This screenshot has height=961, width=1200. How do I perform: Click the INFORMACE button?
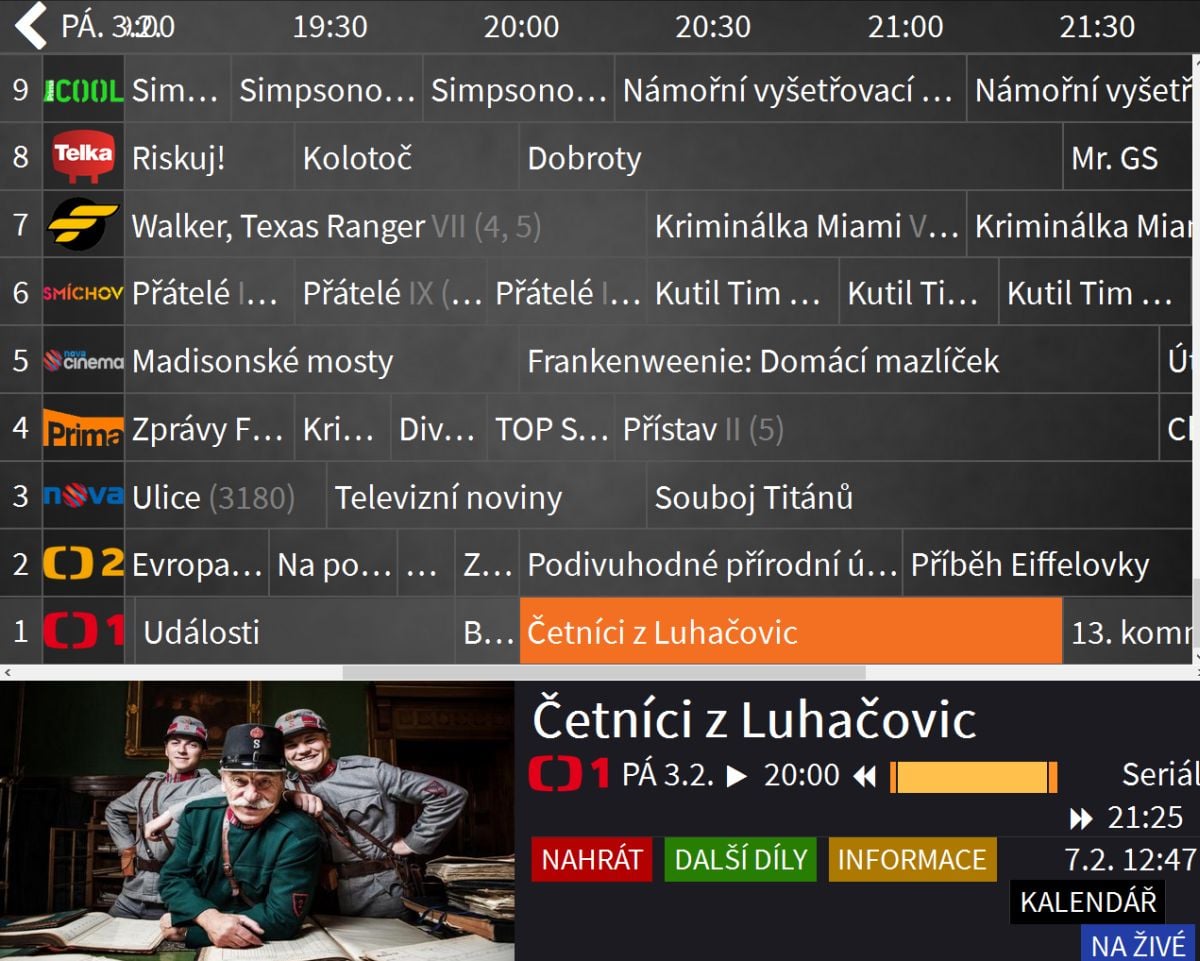pos(912,858)
